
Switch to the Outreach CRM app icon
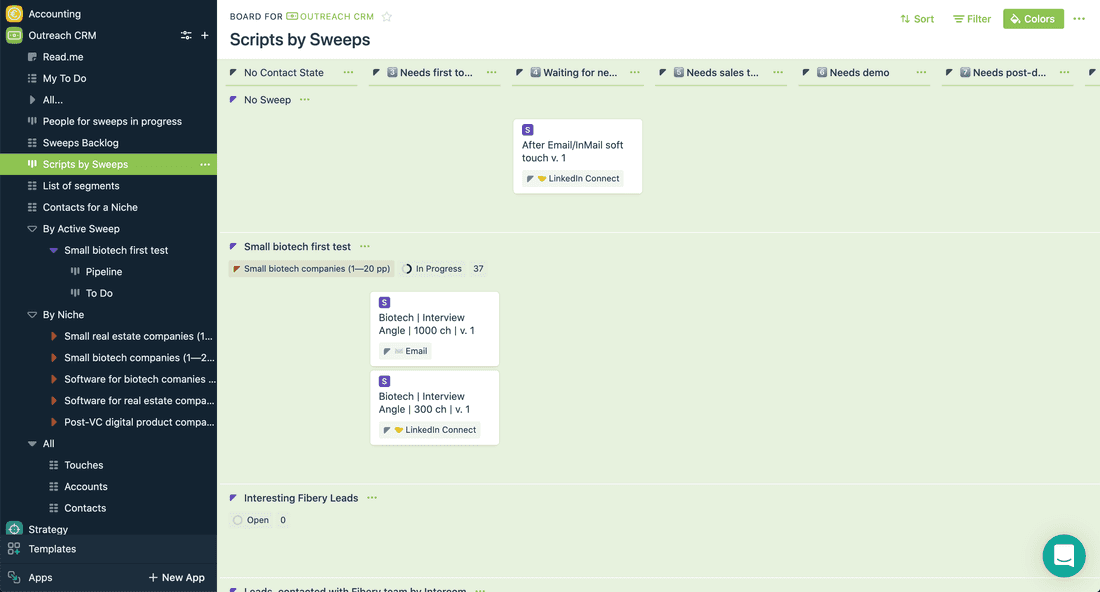[x=14, y=35]
